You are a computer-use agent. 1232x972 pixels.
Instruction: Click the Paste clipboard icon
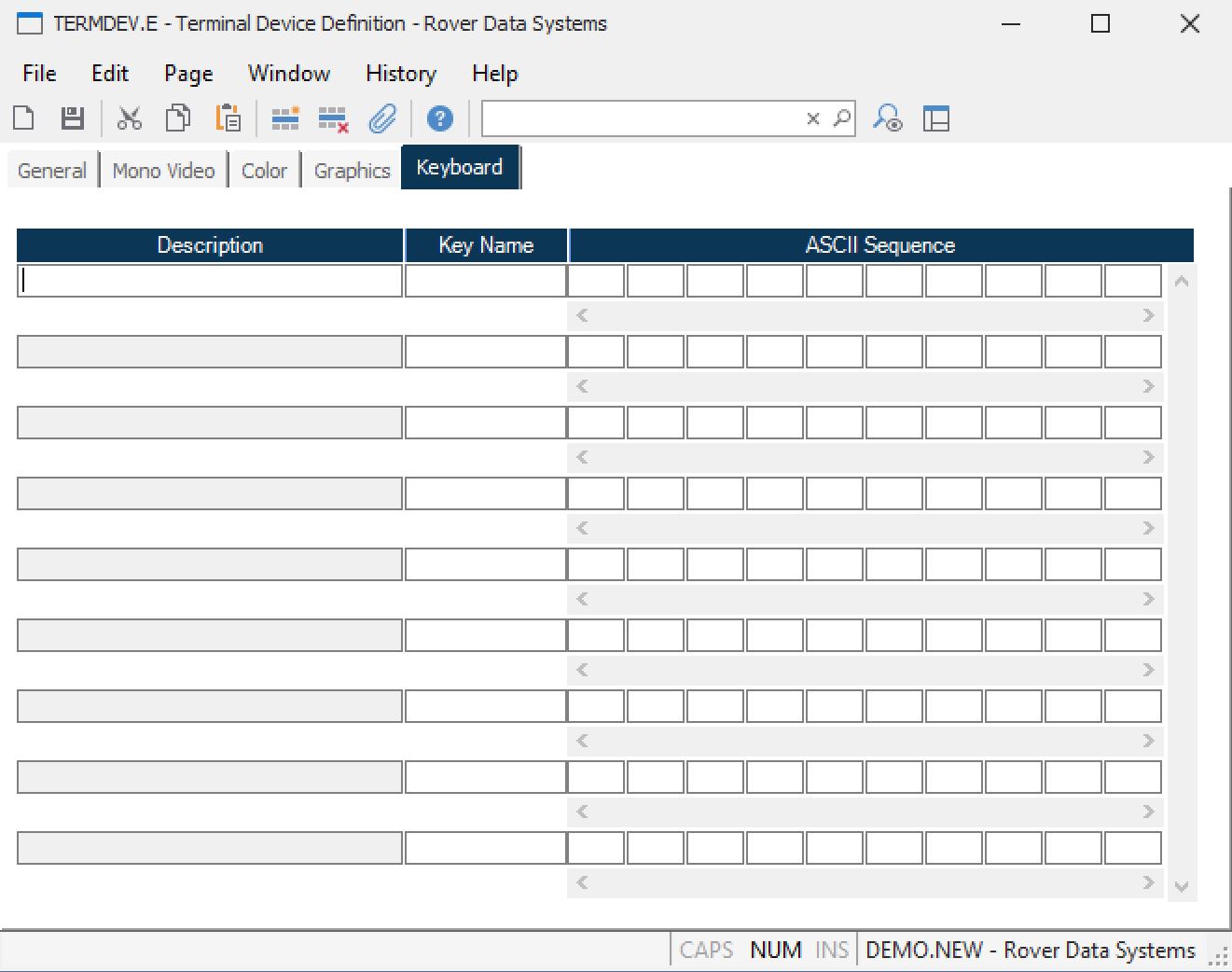coord(228,118)
